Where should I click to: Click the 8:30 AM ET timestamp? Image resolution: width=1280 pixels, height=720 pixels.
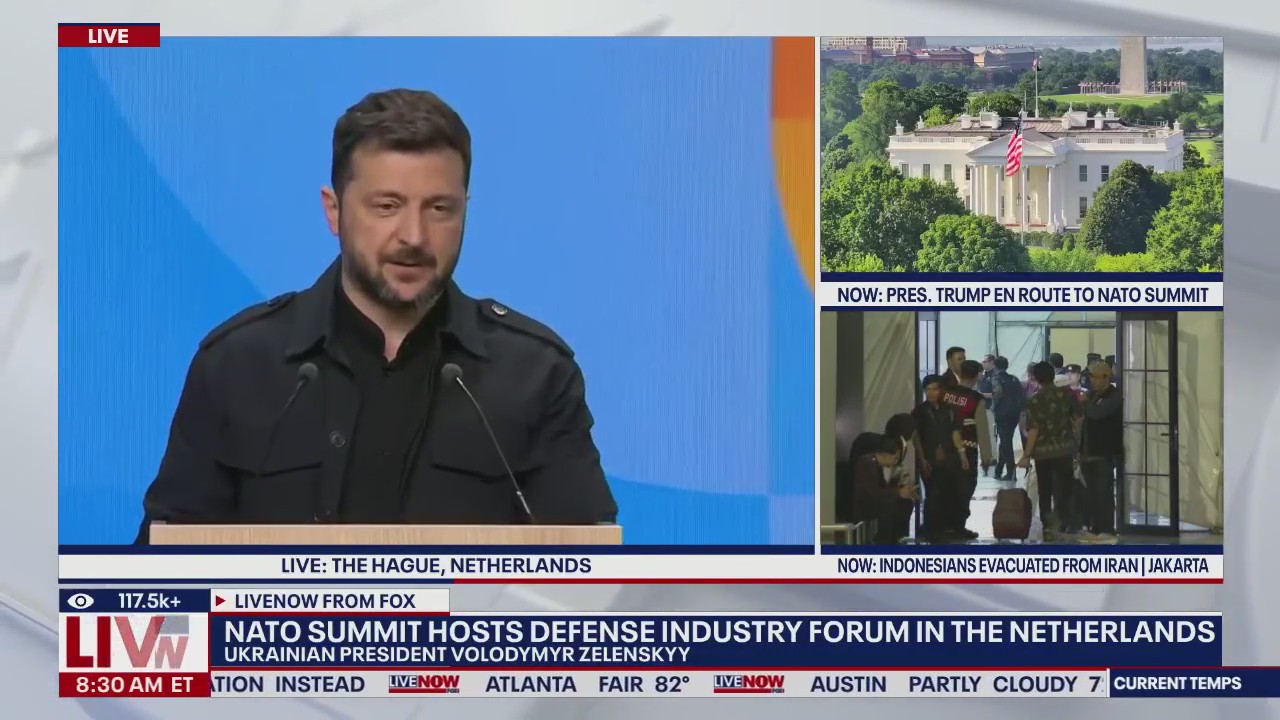coord(130,685)
